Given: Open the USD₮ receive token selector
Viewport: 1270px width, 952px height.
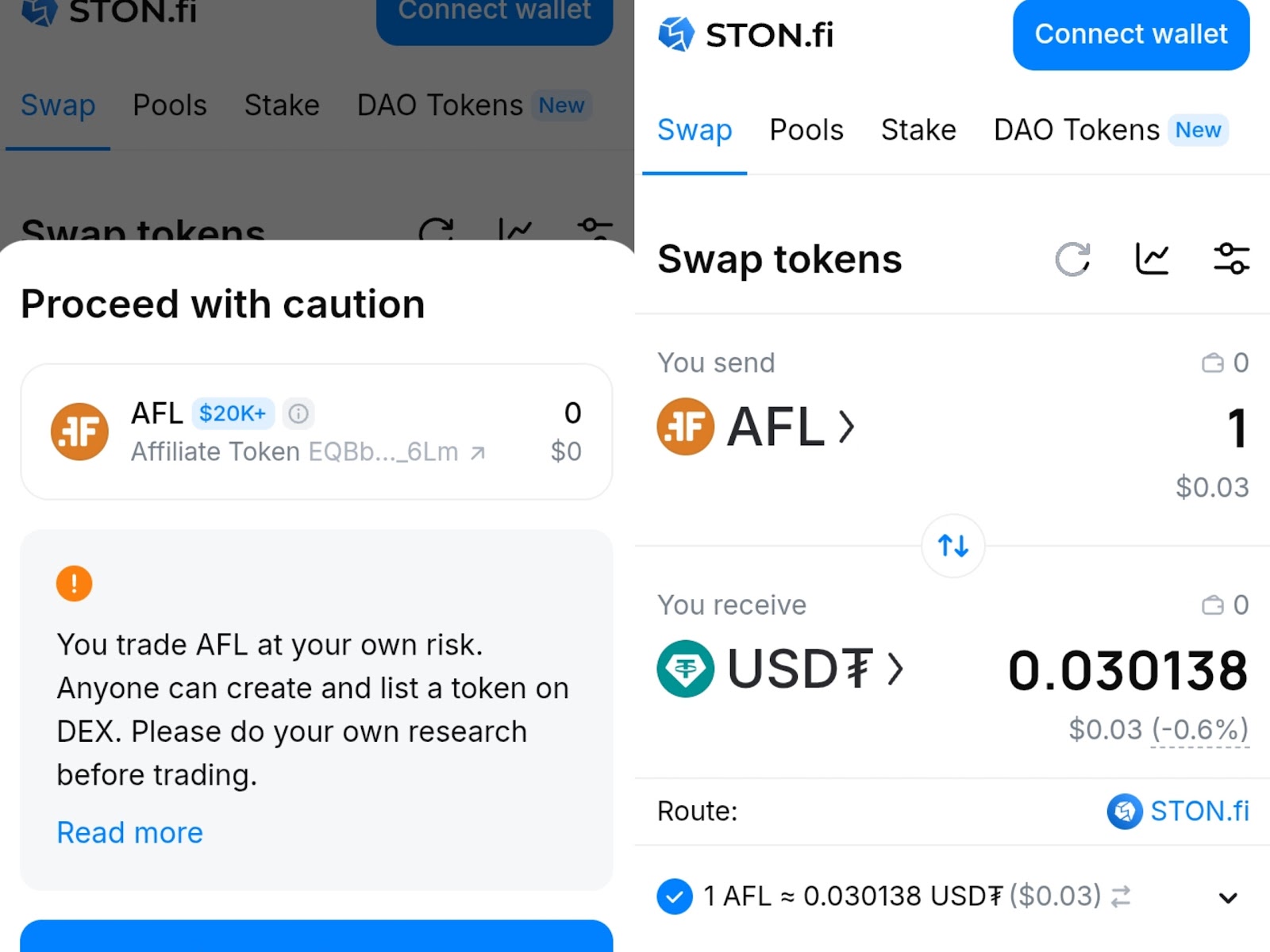Looking at the screenshot, I should coord(780,669).
